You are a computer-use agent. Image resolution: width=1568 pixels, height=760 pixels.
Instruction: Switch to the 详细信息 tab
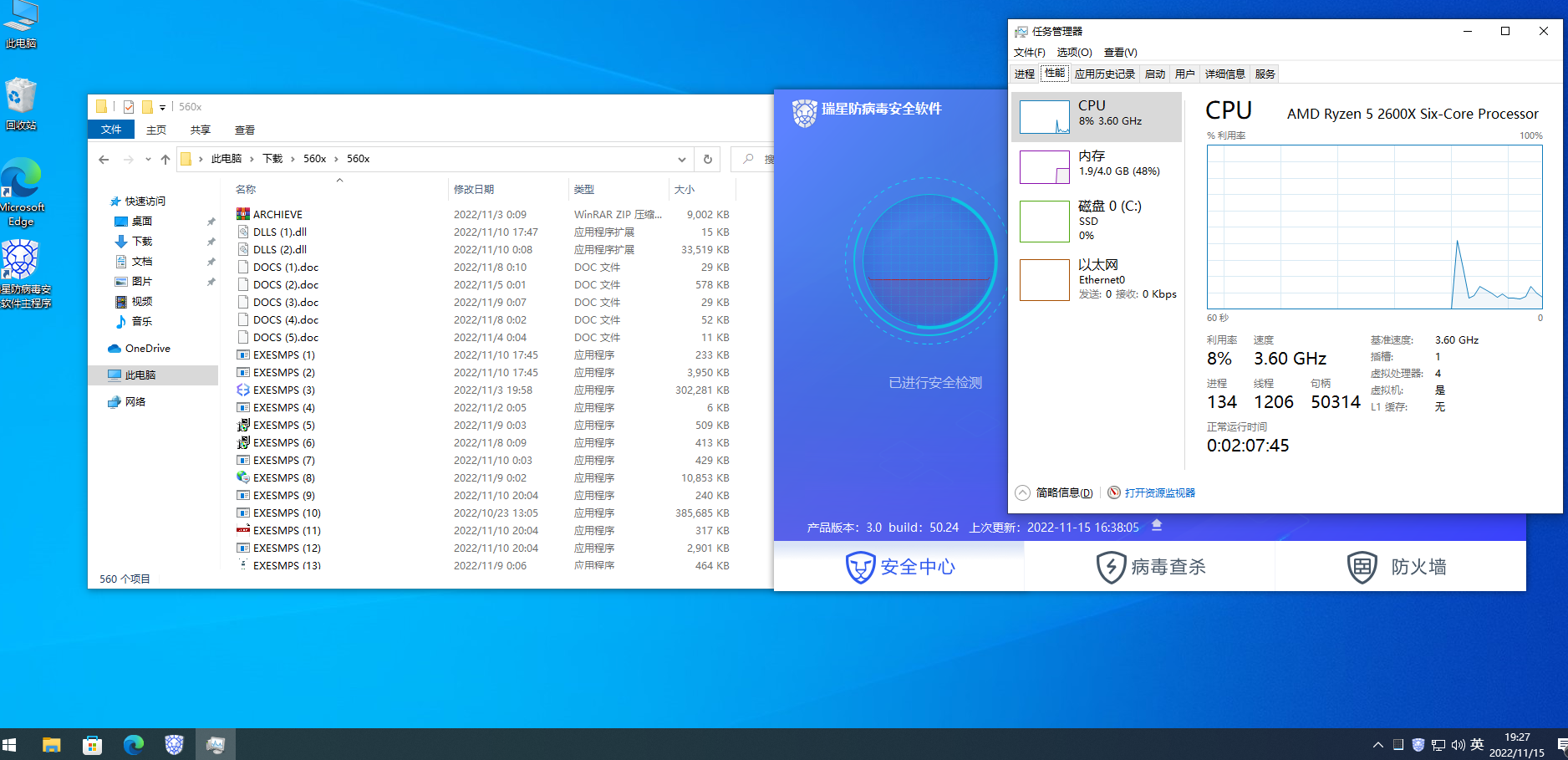[x=1224, y=74]
